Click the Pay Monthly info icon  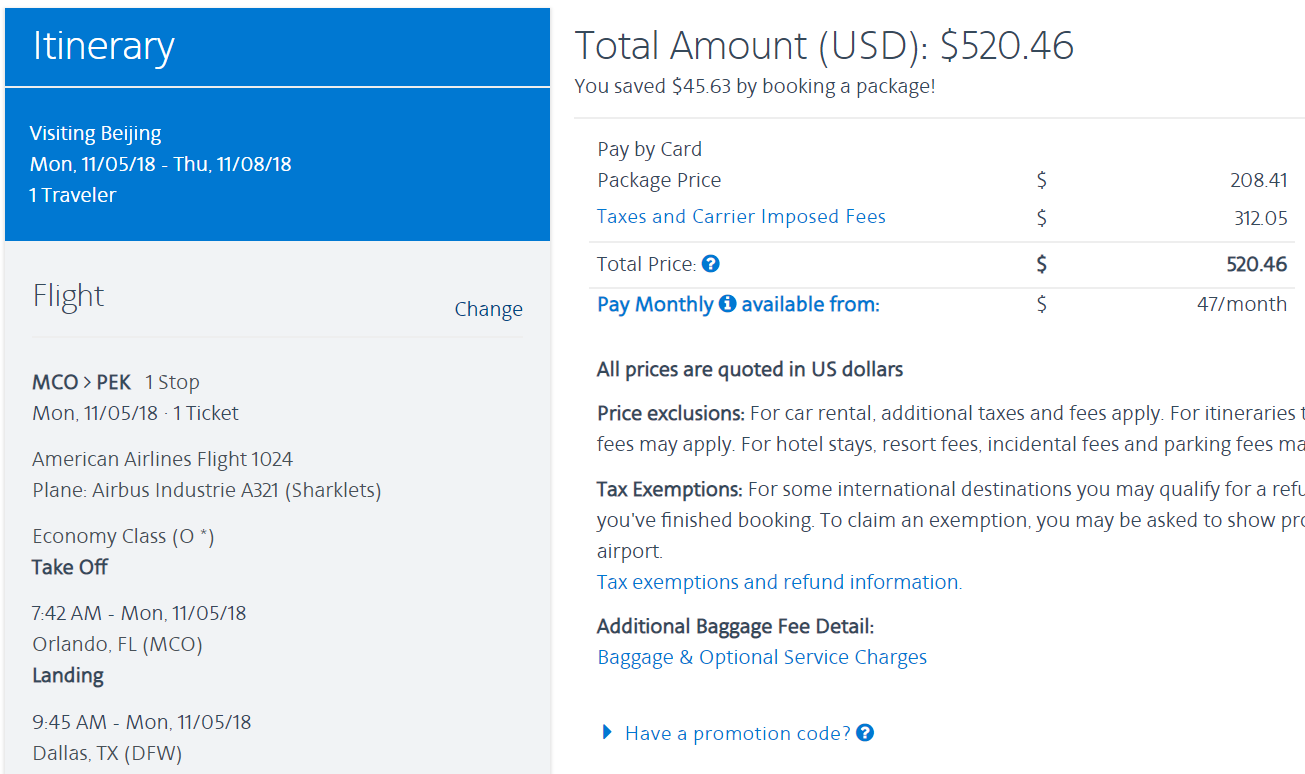[727, 304]
